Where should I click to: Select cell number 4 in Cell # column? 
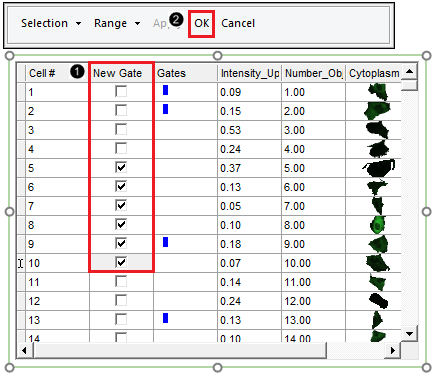[31, 149]
